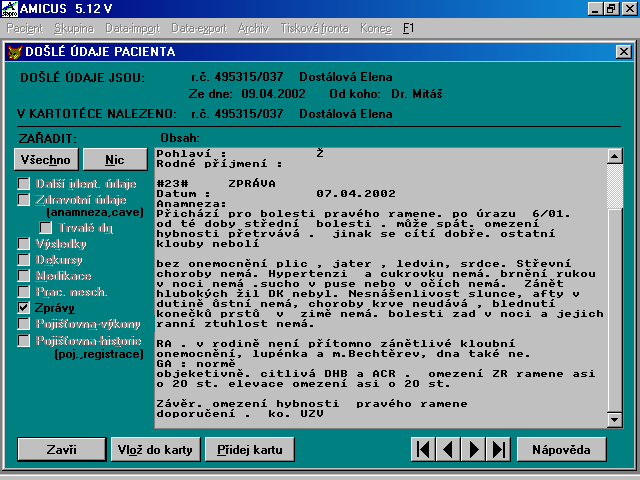Screen dimensions: 640x480
Task: Jump to the last record arrow
Action: tap(498, 449)
